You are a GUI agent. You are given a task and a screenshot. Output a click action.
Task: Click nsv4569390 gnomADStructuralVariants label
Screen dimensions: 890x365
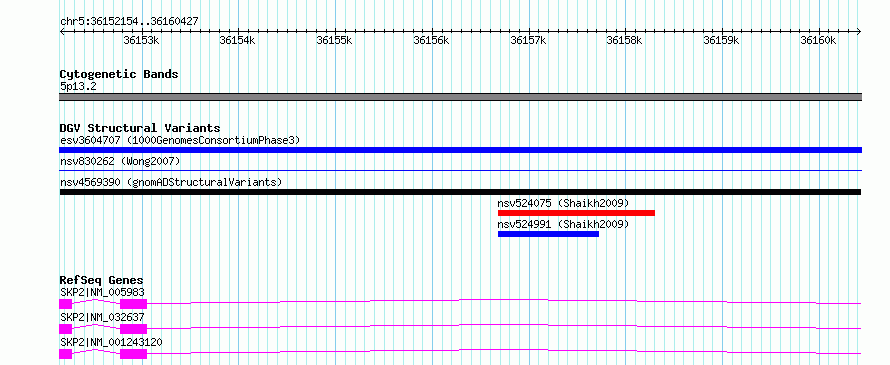[171, 182]
